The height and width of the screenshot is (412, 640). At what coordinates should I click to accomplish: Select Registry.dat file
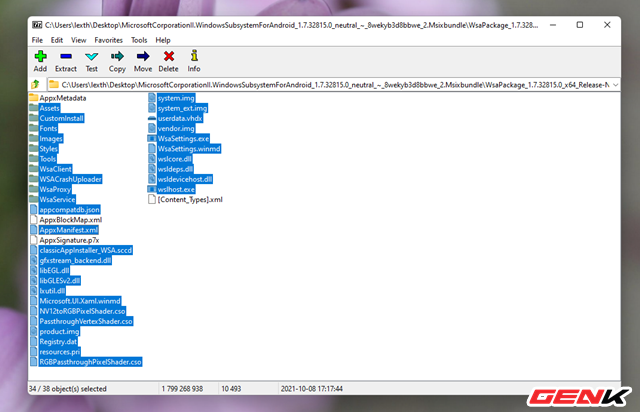click(x=53, y=342)
